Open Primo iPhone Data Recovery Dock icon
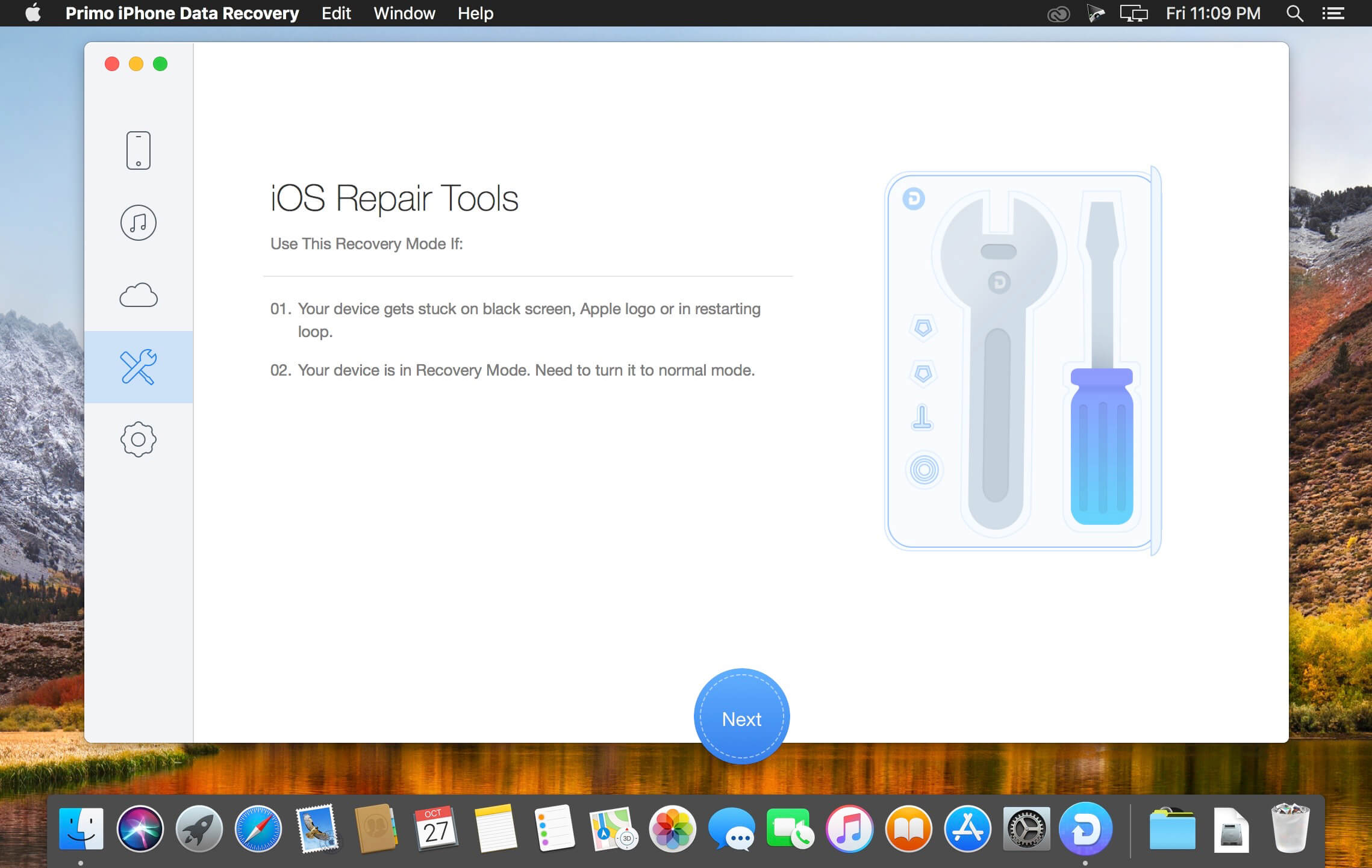This screenshot has width=1372, height=868. coord(1085,829)
